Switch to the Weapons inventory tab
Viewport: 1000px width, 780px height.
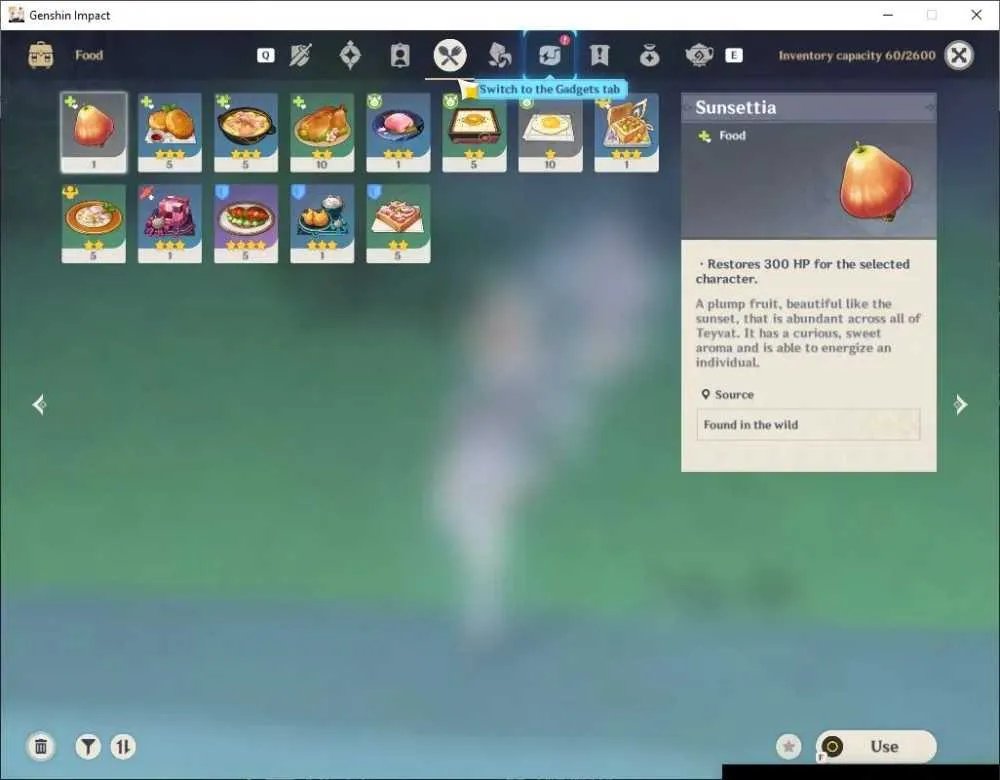[300, 55]
